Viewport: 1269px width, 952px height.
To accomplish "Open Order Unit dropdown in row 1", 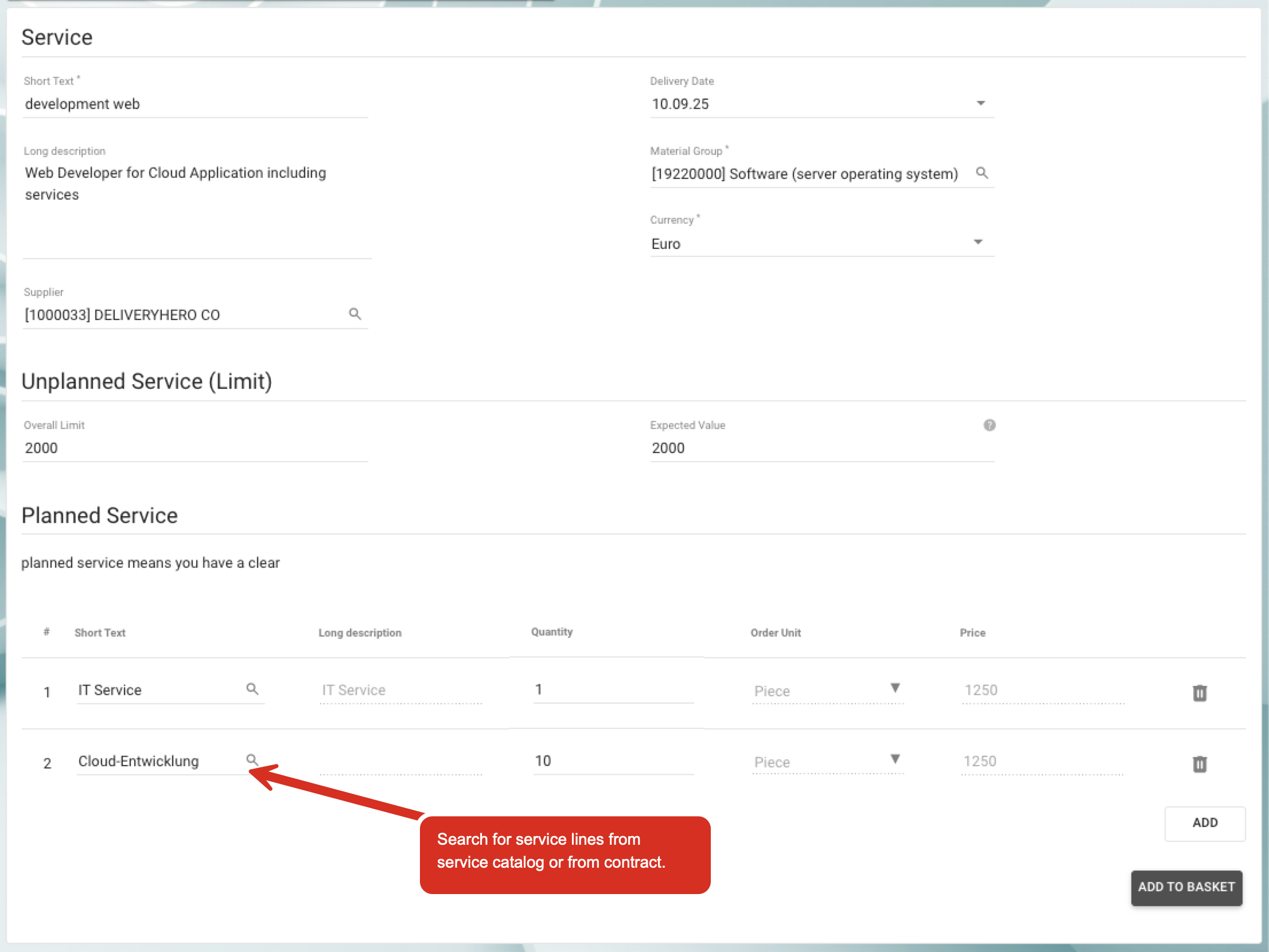I will tap(894, 688).
